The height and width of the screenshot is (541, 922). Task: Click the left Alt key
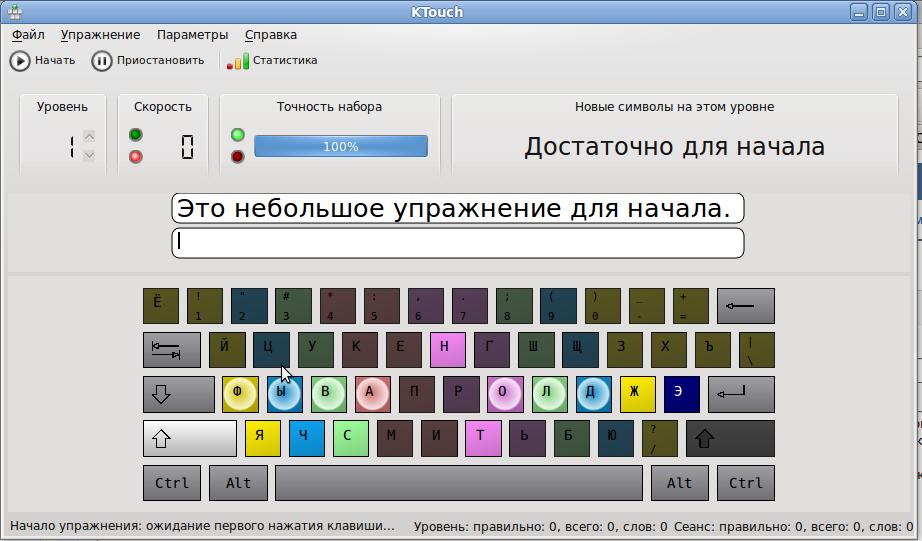point(238,483)
